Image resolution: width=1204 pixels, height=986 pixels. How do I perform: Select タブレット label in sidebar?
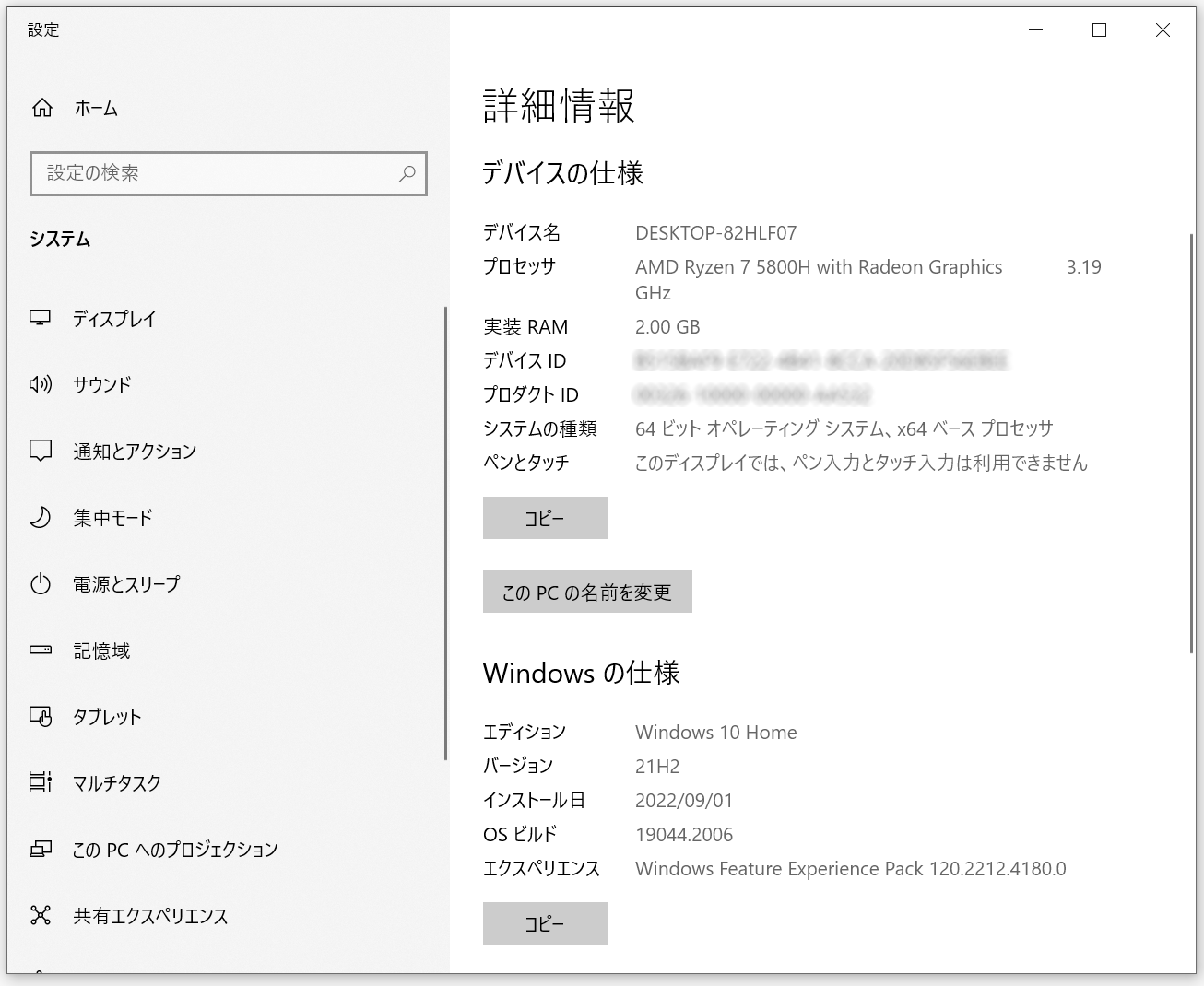[x=107, y=717]
